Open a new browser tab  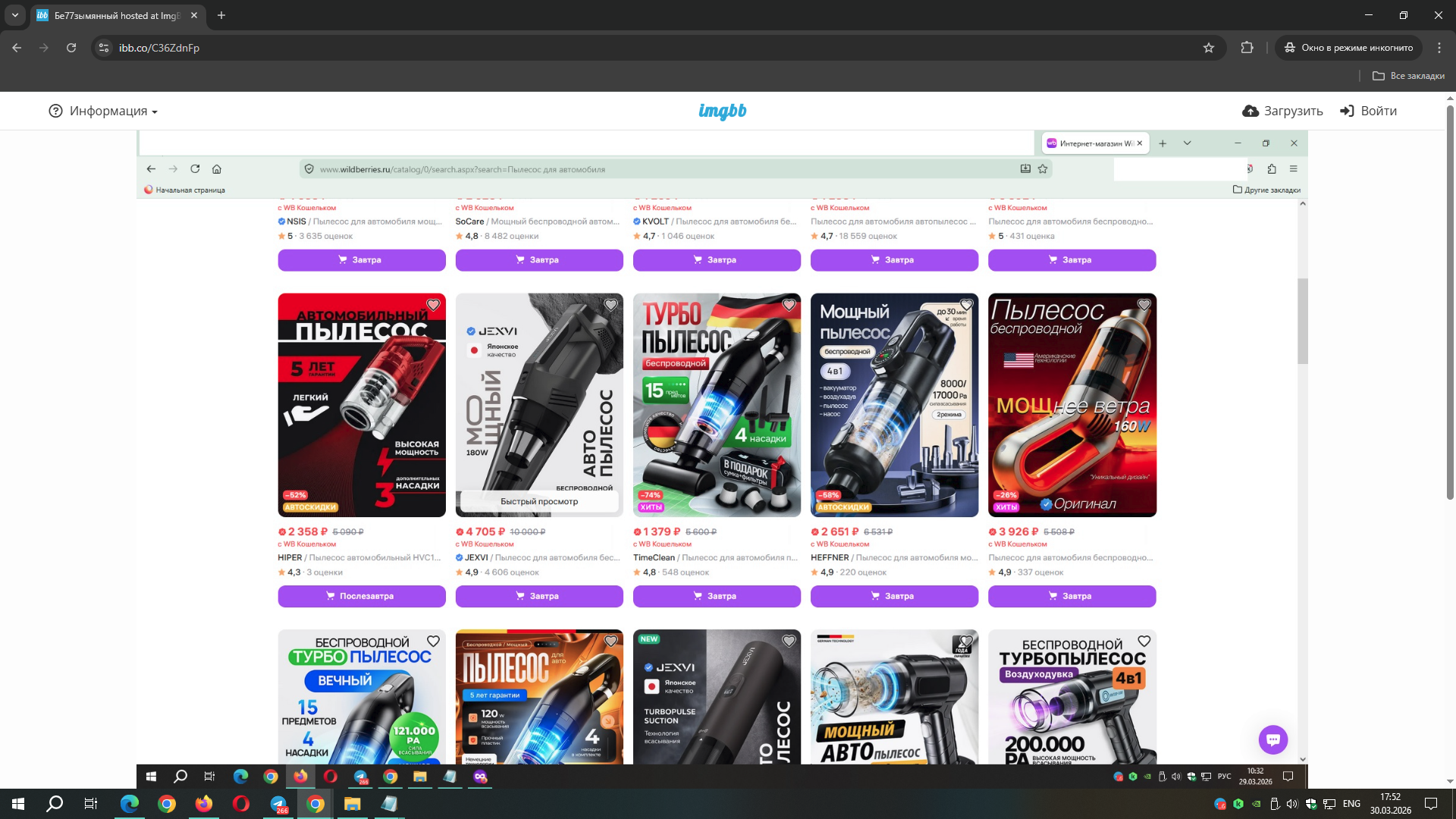point(221,15)
